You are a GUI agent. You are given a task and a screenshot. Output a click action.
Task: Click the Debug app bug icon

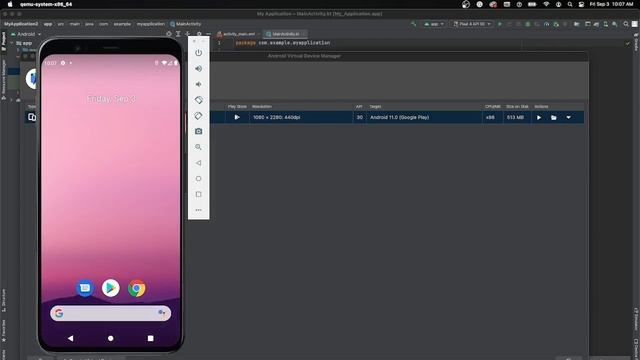[528, 24]
